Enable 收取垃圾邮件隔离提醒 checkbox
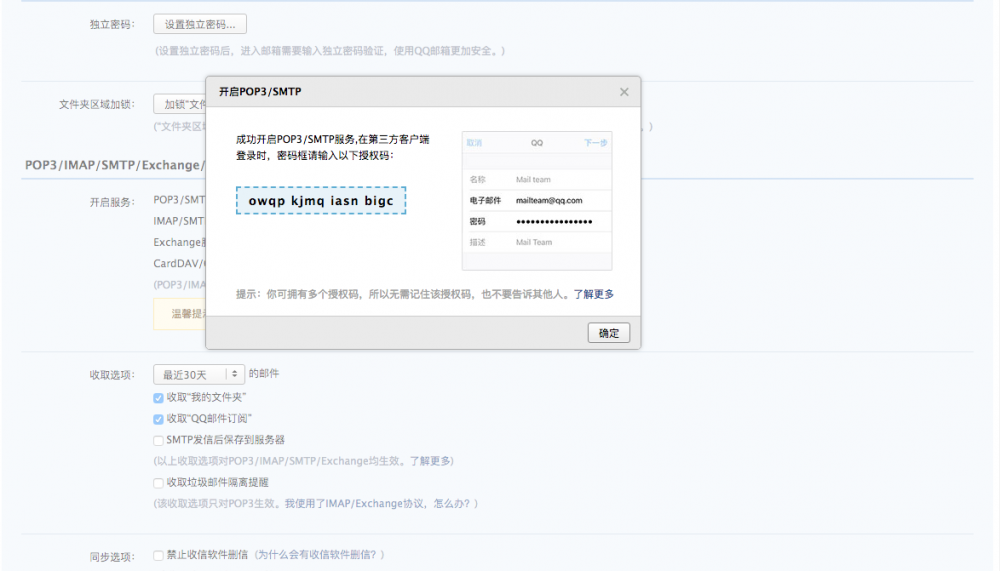Screen dimensions: 1000x571 (158, 483)
